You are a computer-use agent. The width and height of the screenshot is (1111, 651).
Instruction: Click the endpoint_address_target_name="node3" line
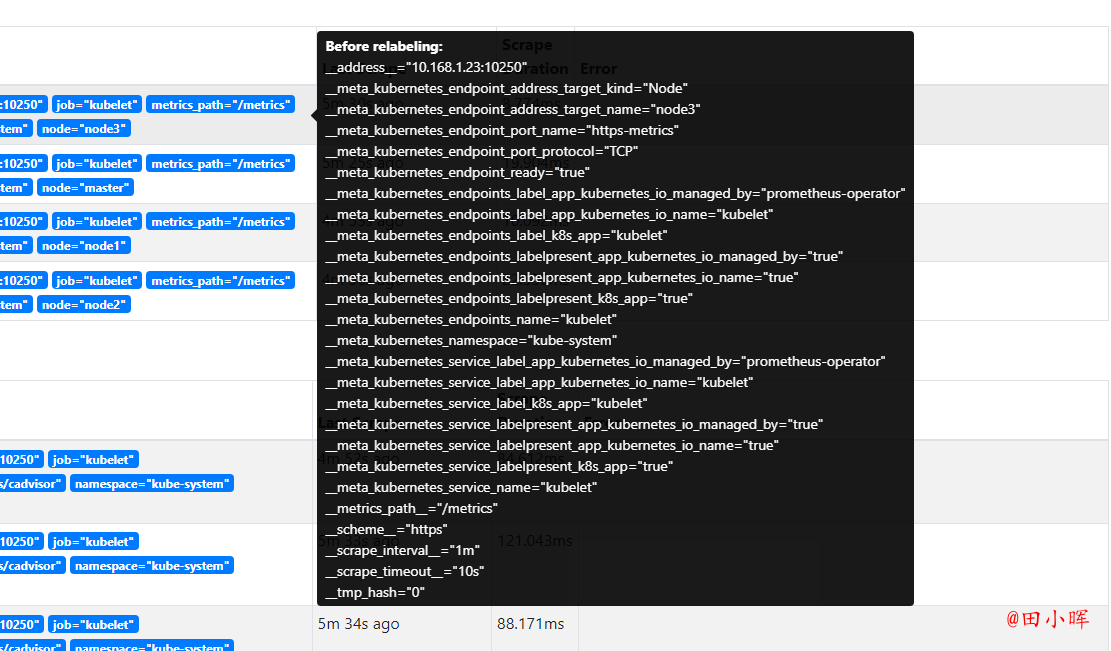click(x=513, y=109)
